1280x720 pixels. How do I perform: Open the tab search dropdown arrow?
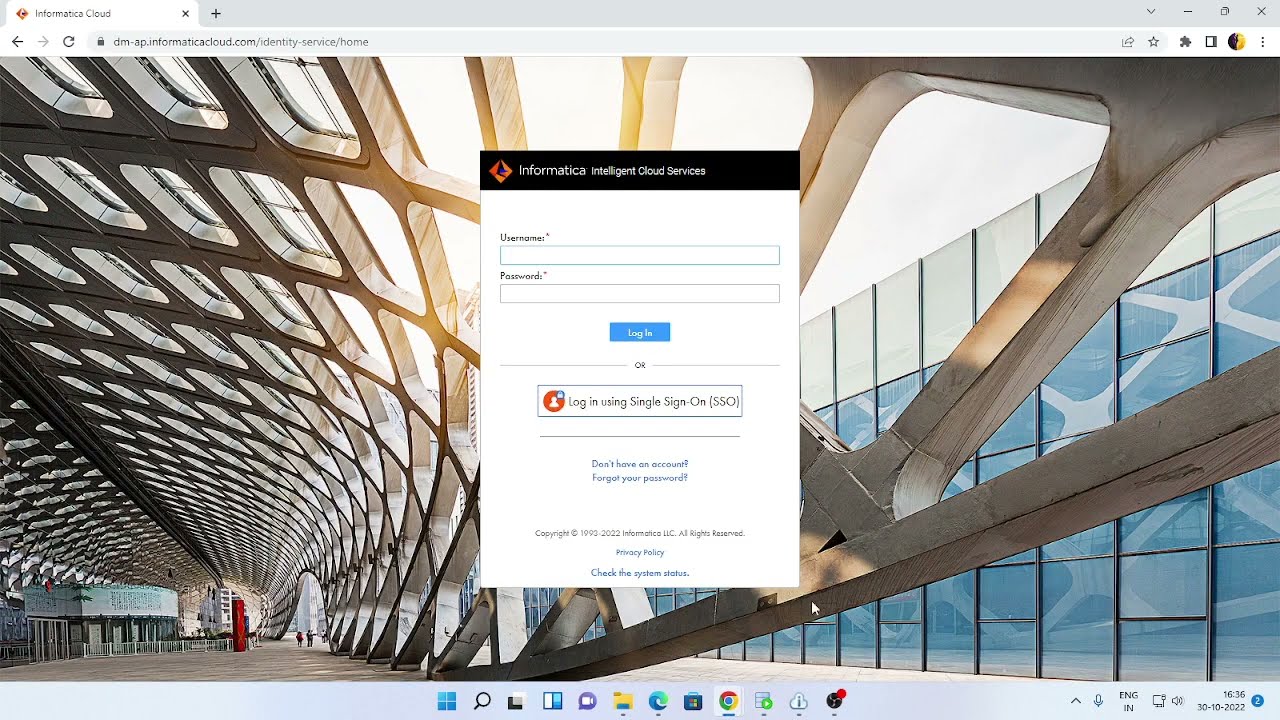tap(1151, 11)
